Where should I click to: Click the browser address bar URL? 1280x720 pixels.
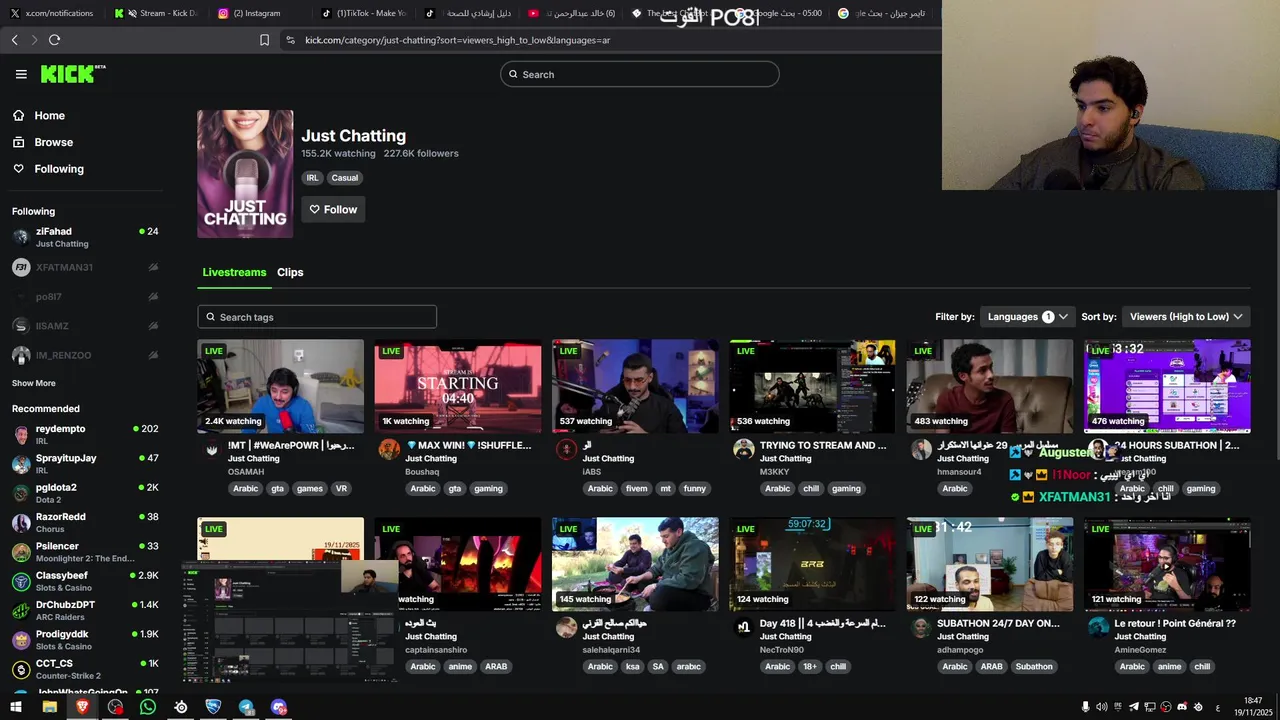point(457,40)
